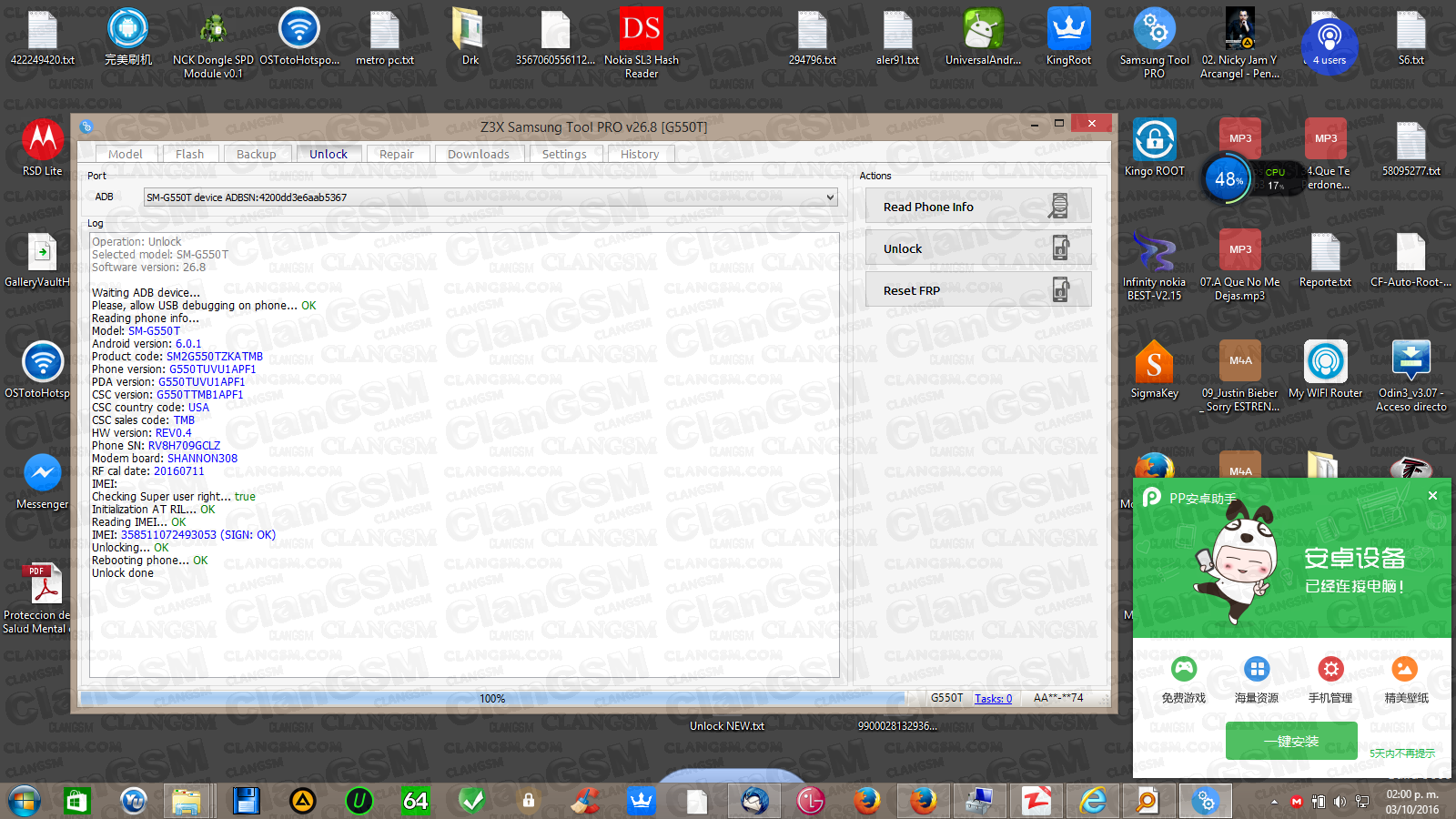1456x819 pixels.
Task: Close the PP assistant popup
Action: pos(1432,496)
